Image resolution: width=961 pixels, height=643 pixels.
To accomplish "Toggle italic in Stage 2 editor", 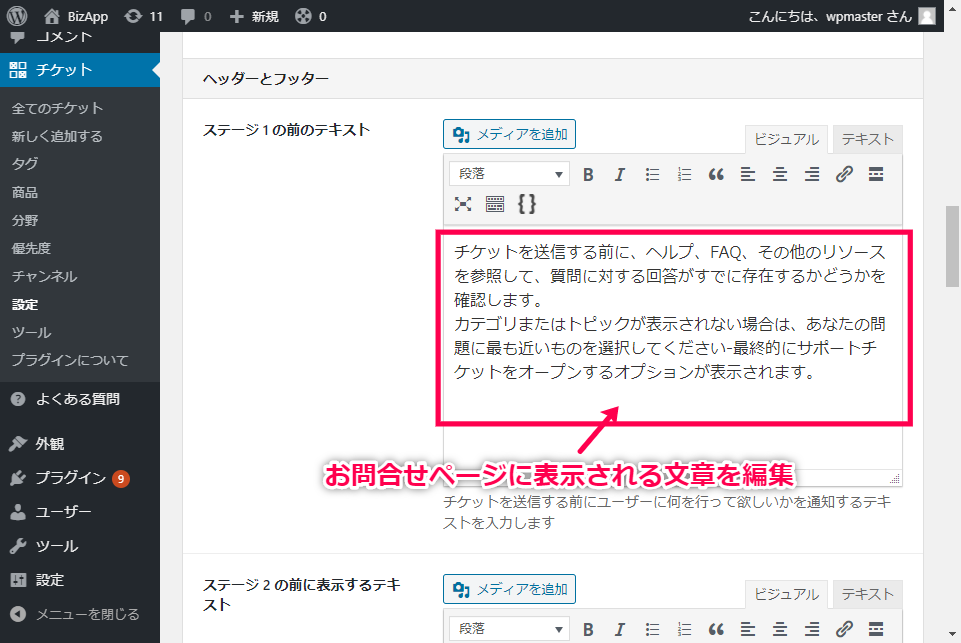I will pos(620,630).
